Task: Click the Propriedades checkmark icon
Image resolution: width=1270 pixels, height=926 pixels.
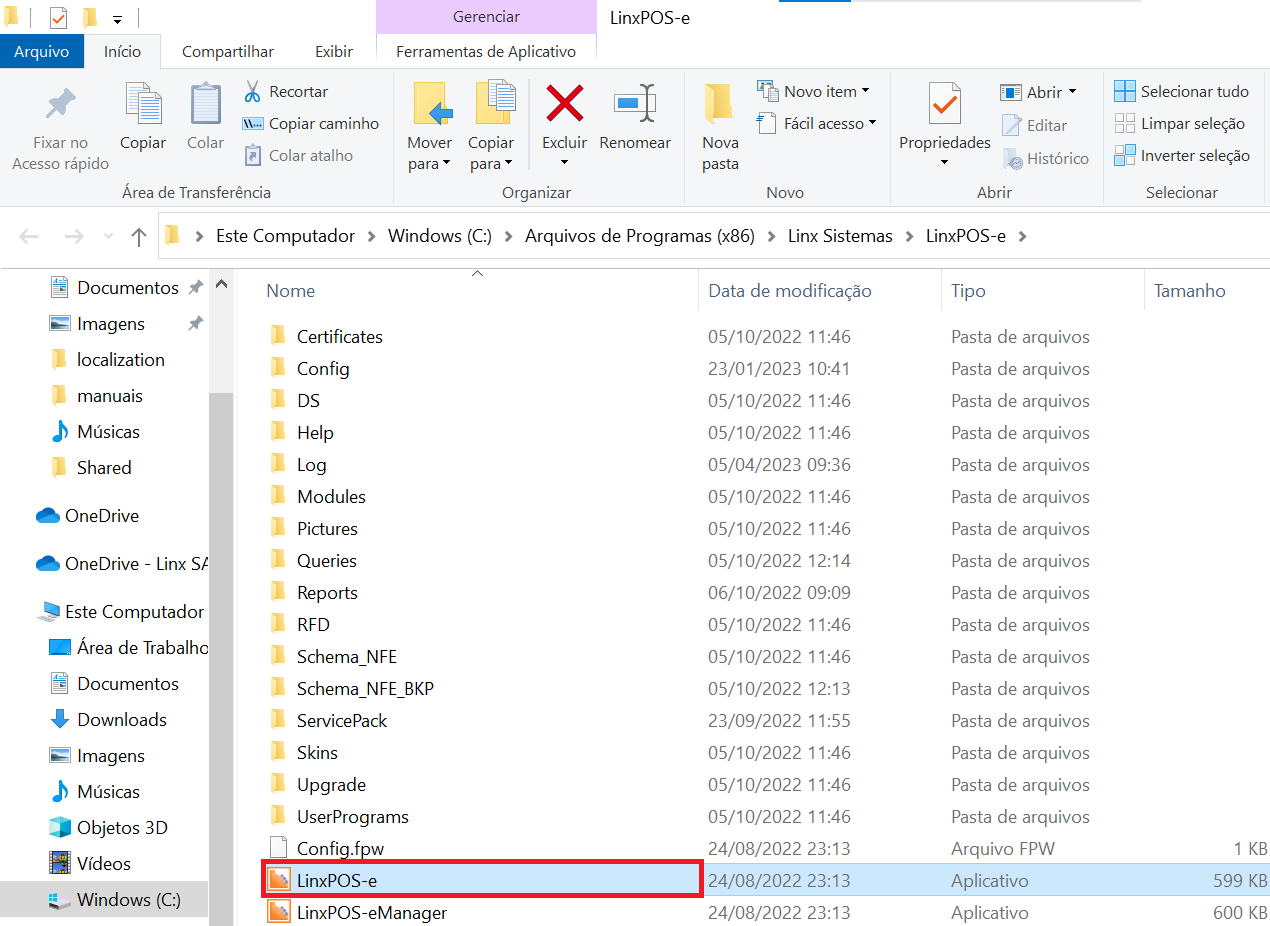Action: coord(945,104)
